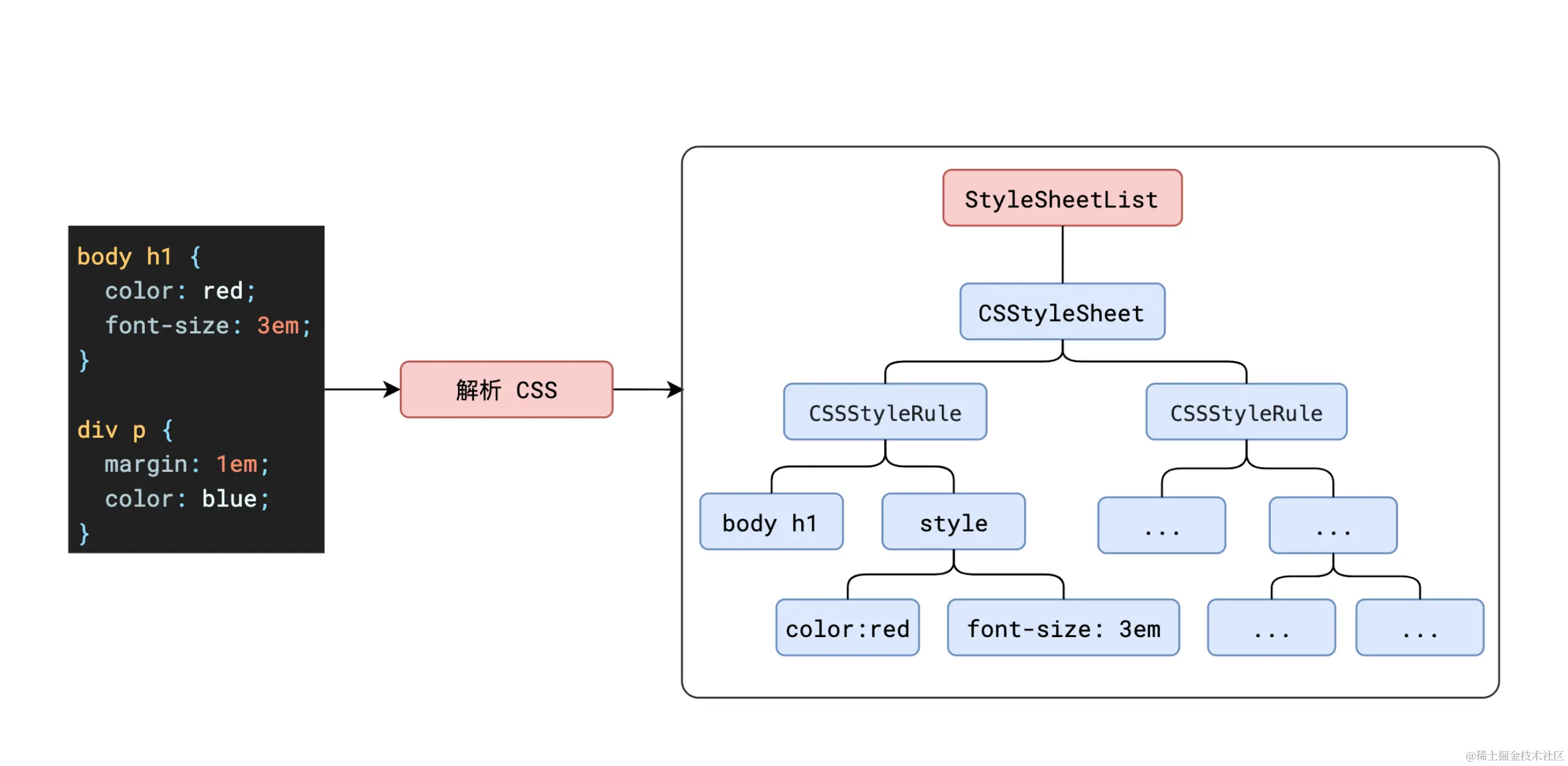This screenshot has width=1568, height=766.
Task: Select the CSStyleSheet node
Action: click(x=1062, y=312)
